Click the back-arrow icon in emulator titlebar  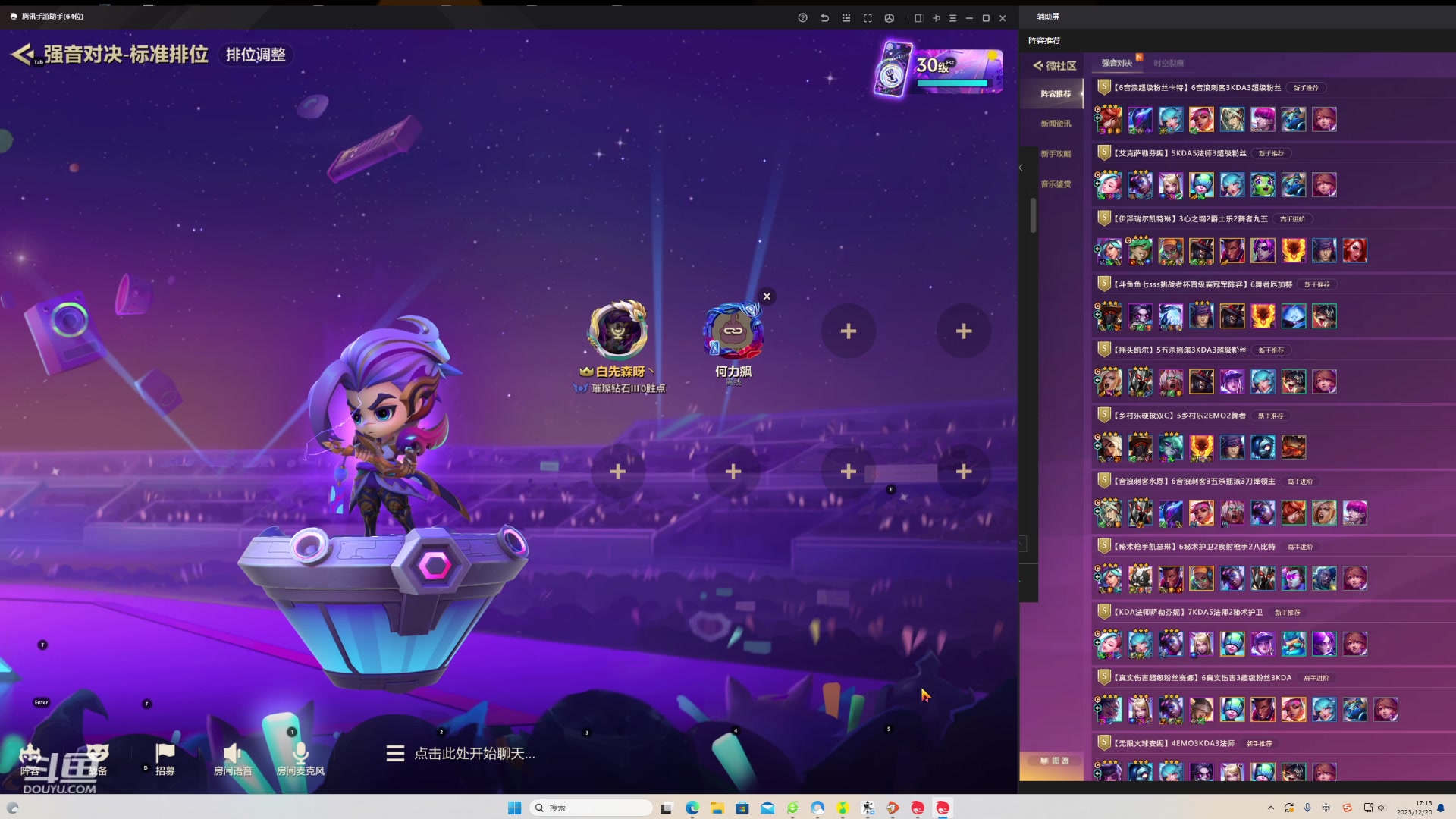tap(824, 17)
